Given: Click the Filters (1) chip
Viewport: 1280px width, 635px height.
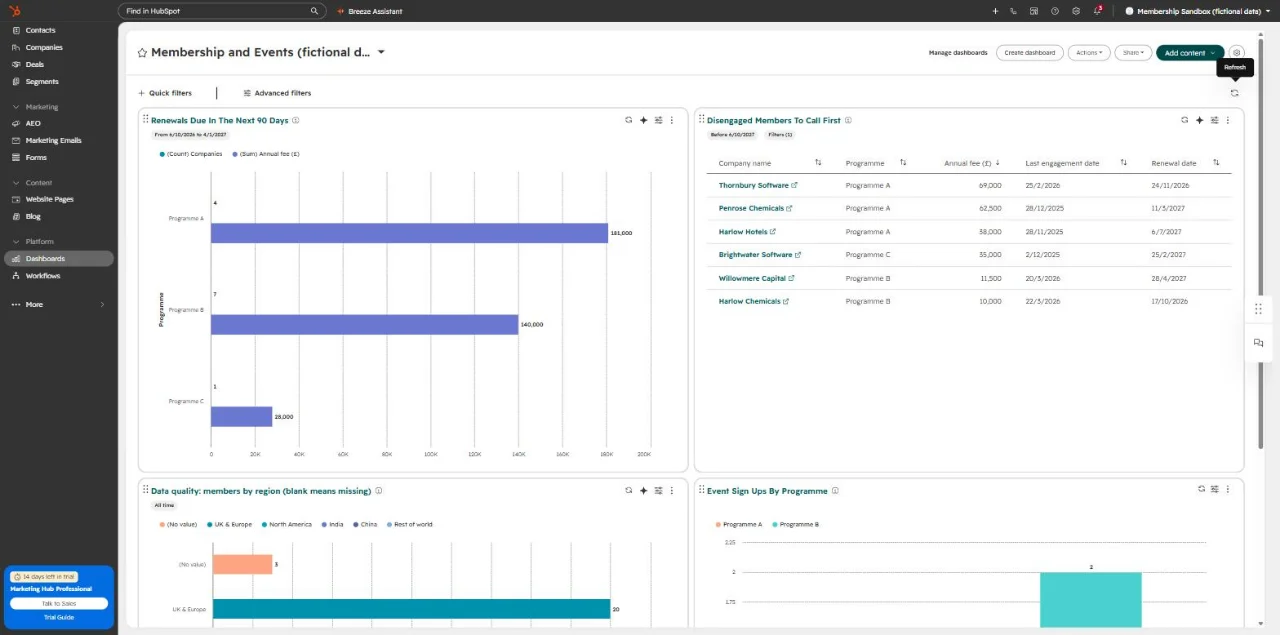Looking at the screenshot, I should click(780, 134).
